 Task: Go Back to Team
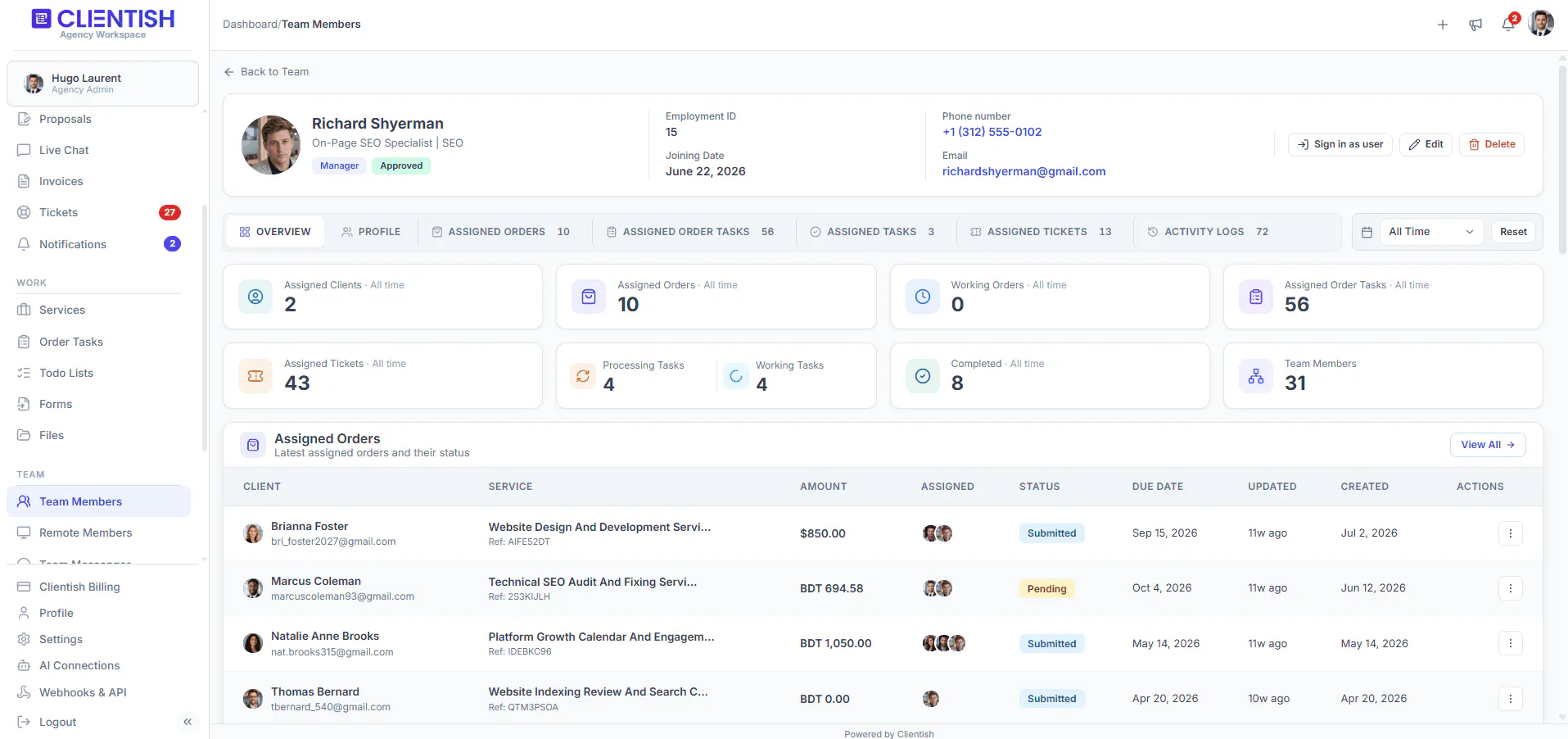[267, 72]
